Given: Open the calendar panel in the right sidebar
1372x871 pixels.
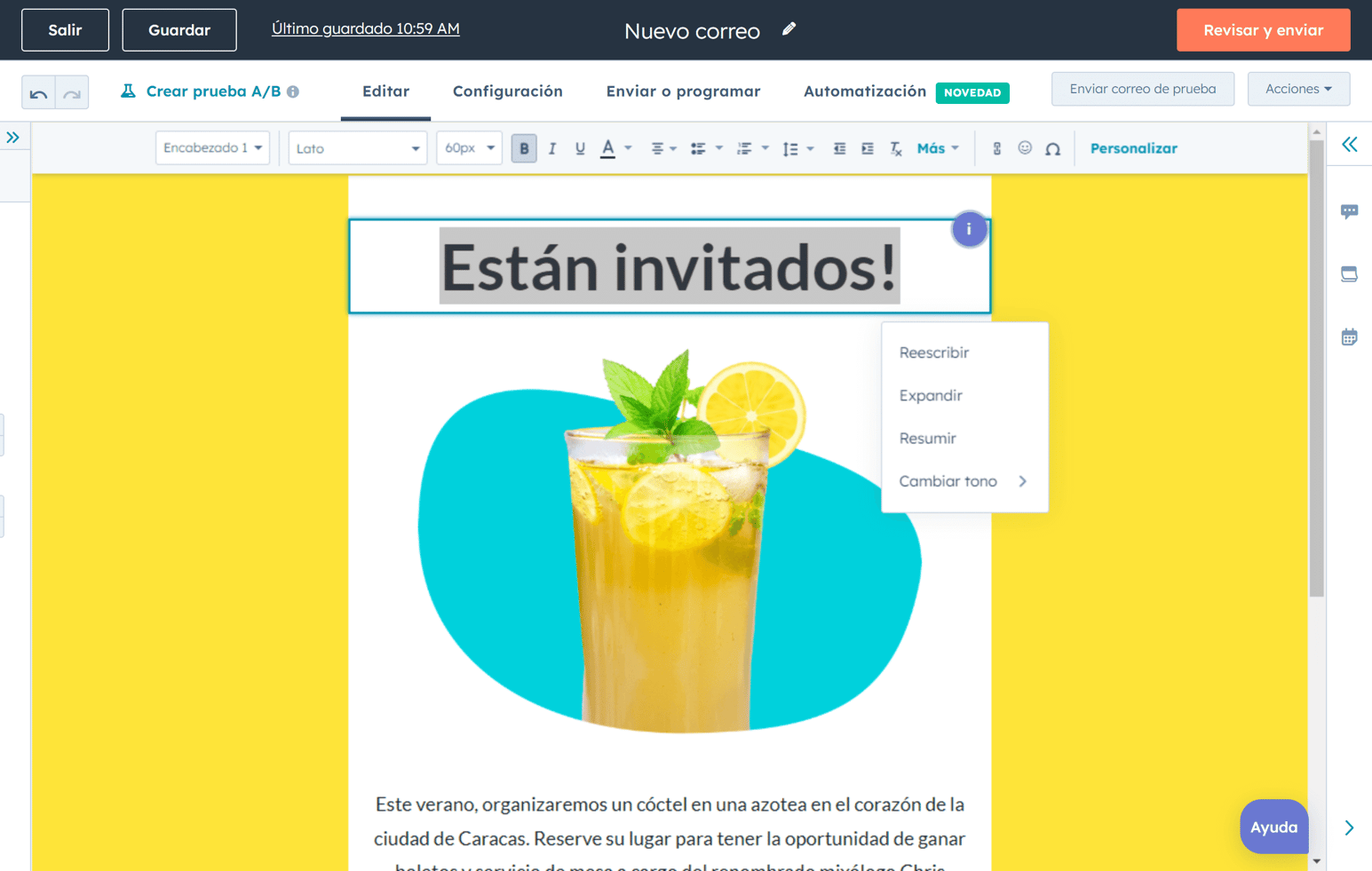Looking at the screenshot, I should coord(1349,337).
